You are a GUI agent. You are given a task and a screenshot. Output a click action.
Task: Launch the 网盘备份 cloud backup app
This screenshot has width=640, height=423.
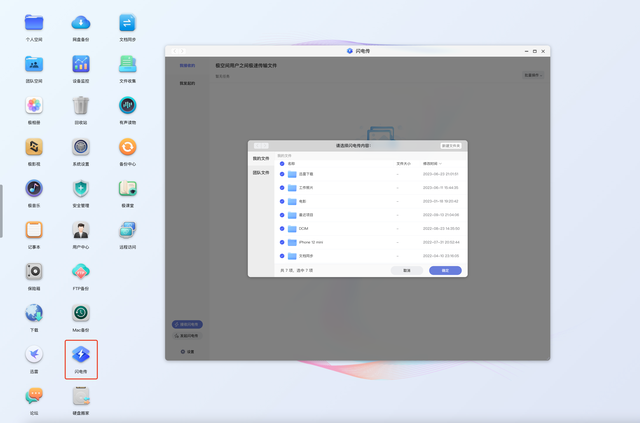(x=81, y=23)
